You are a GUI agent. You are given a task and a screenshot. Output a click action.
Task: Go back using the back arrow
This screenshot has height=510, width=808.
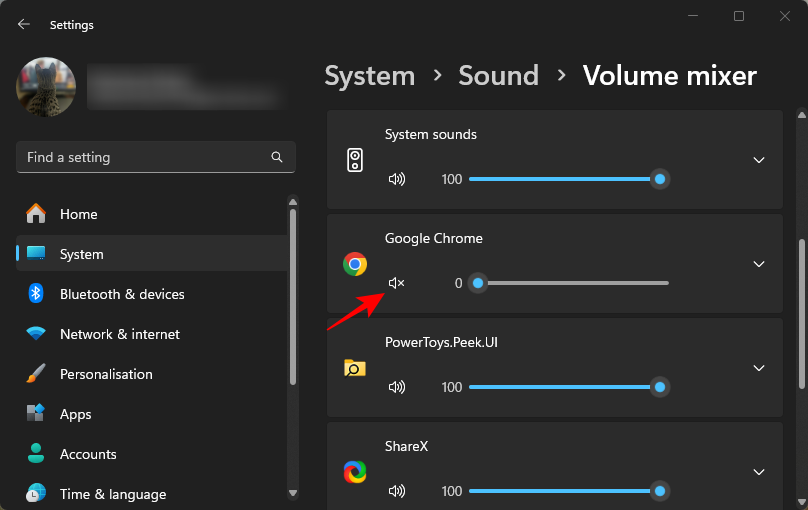[x=24, y=24]
